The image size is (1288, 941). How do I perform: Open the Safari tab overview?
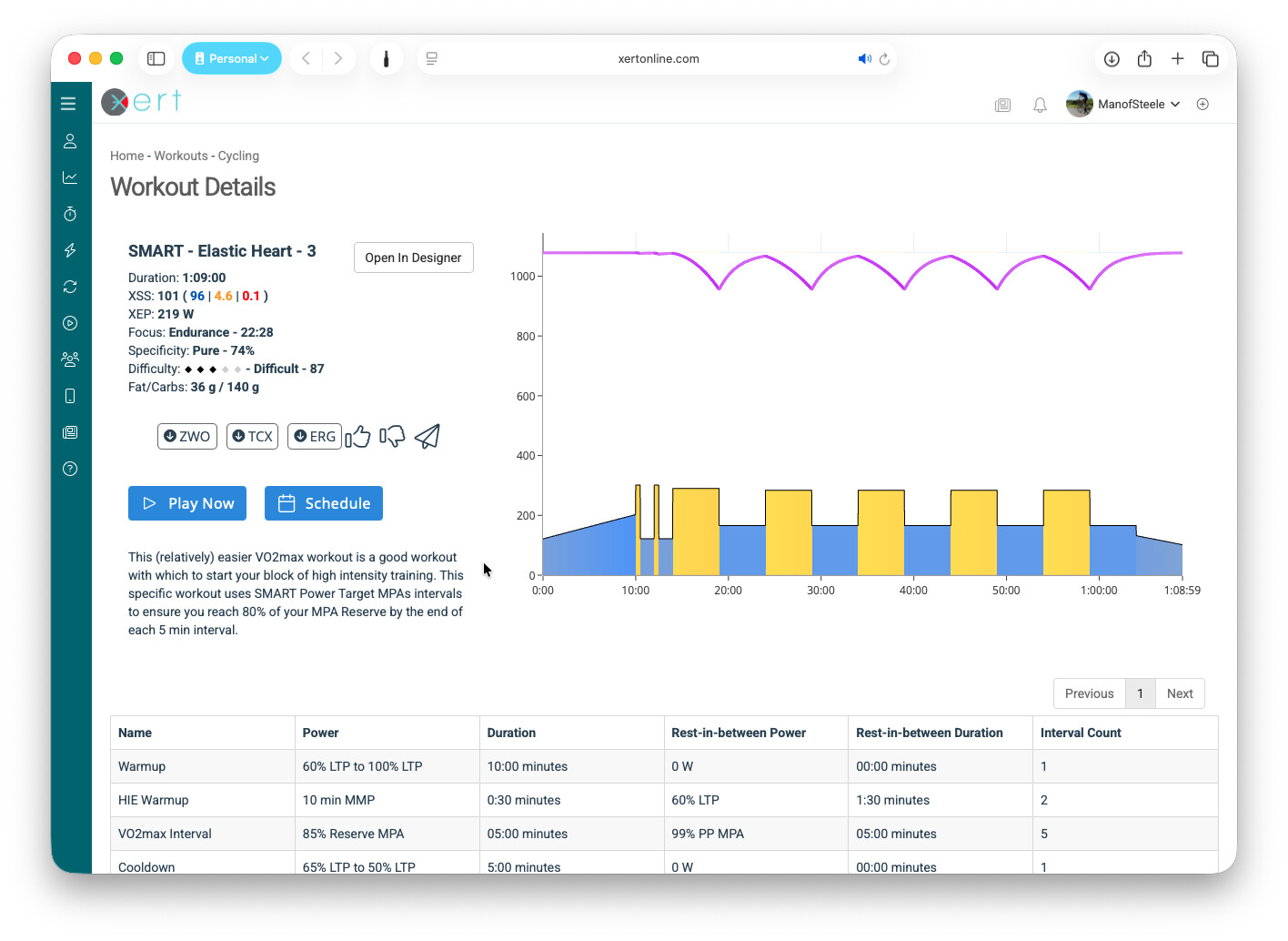[x=1210, y=58]
